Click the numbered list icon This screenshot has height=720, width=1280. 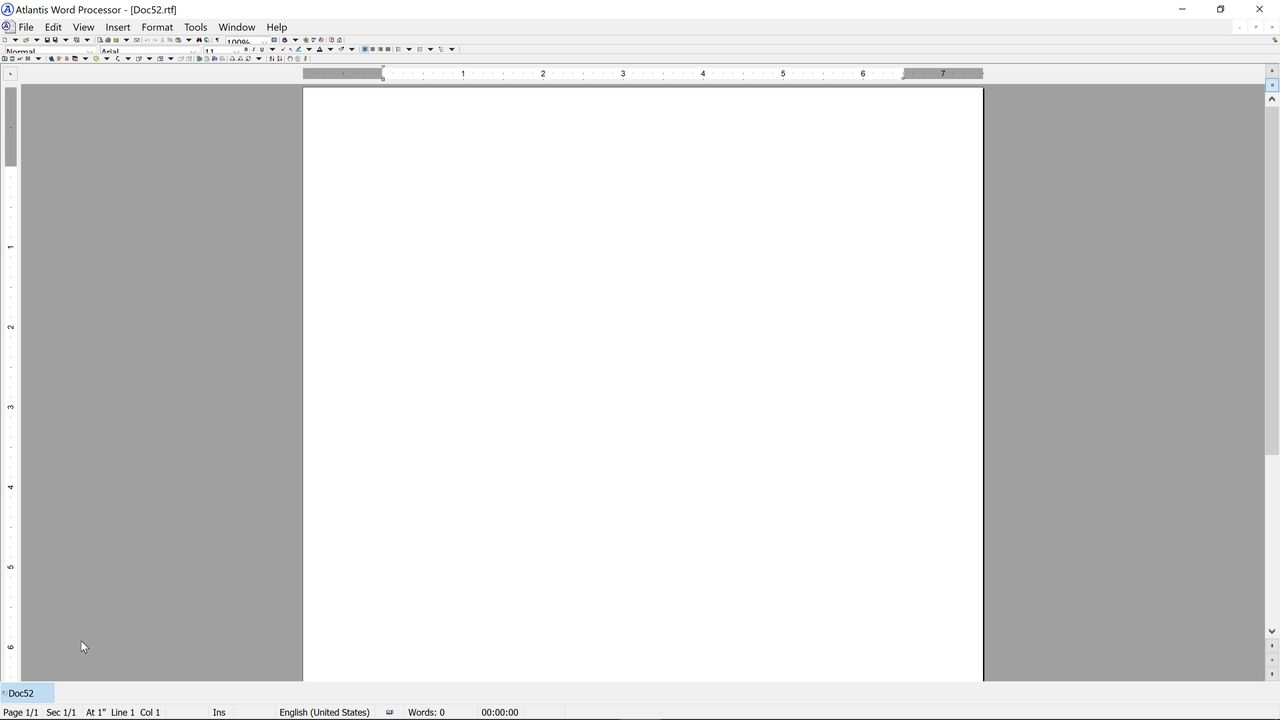pyautogui.click(x=420, y=49)
